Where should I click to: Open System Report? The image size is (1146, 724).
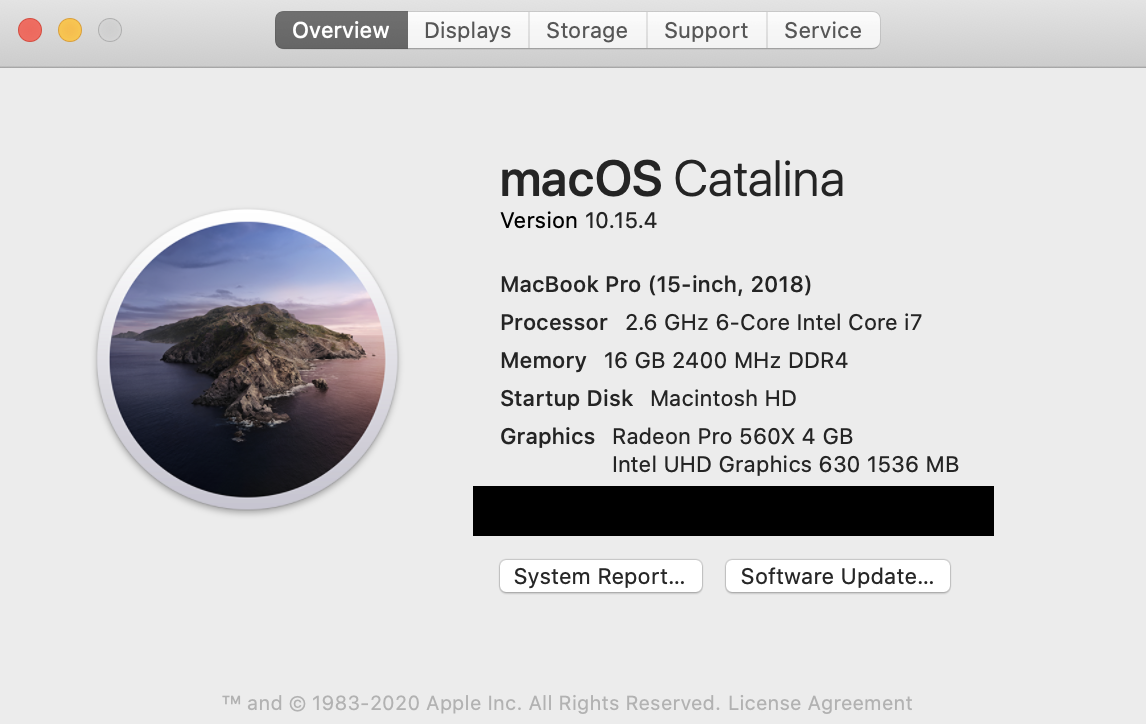(x=601, y=576)
